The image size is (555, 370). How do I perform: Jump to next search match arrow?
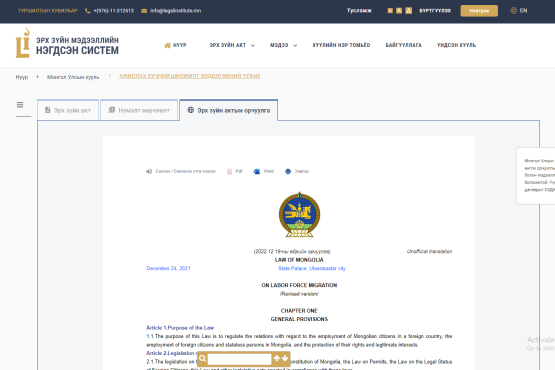[285, 358]
